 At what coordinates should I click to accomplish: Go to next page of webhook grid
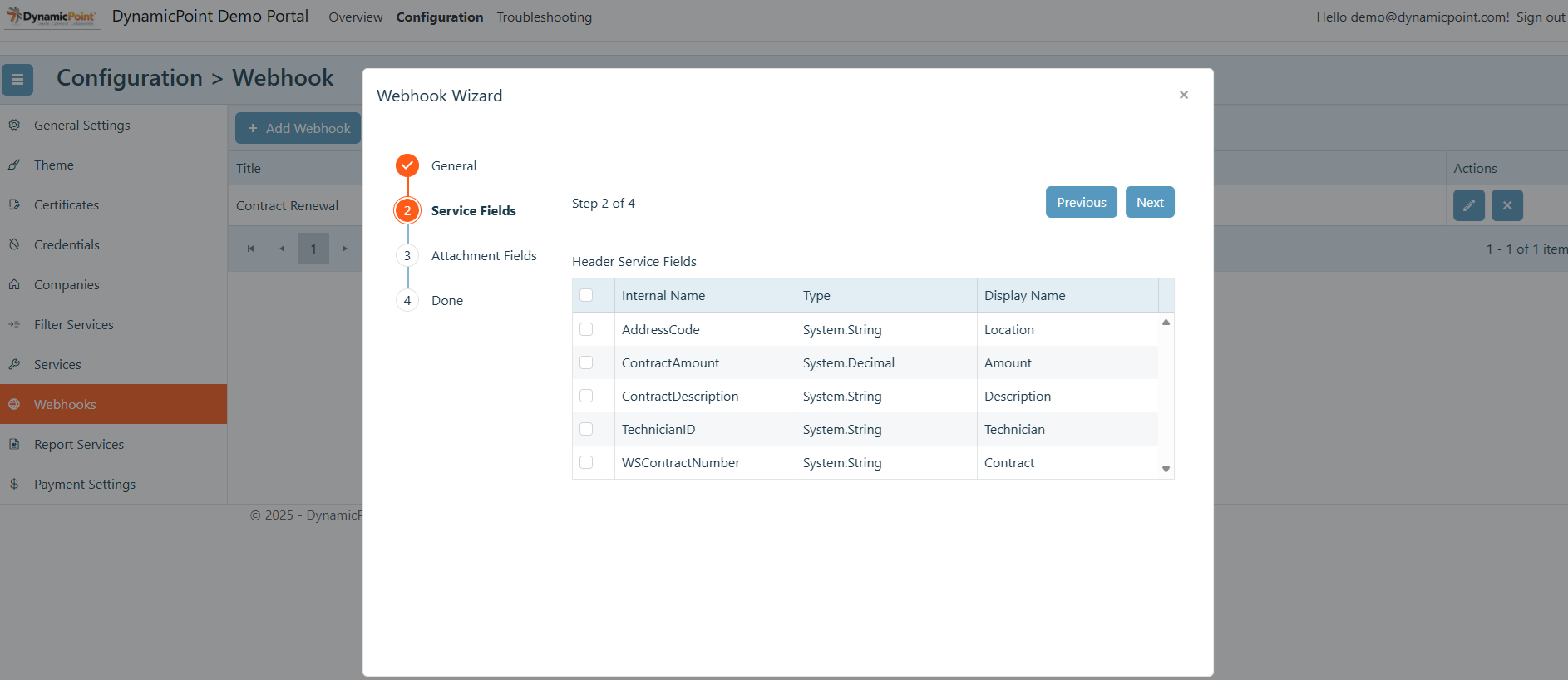(345, 249)
